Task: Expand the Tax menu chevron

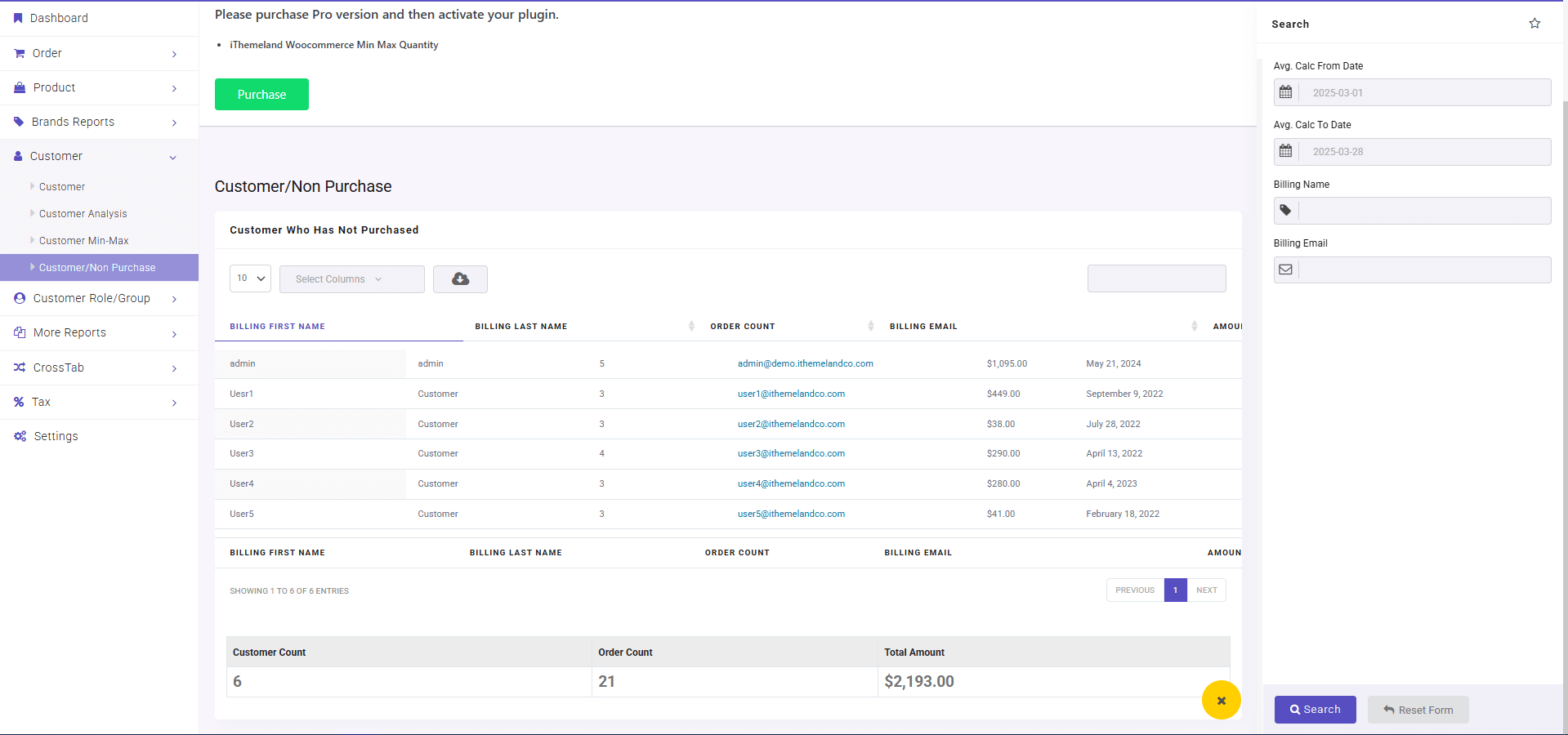Action: [174, 403]
